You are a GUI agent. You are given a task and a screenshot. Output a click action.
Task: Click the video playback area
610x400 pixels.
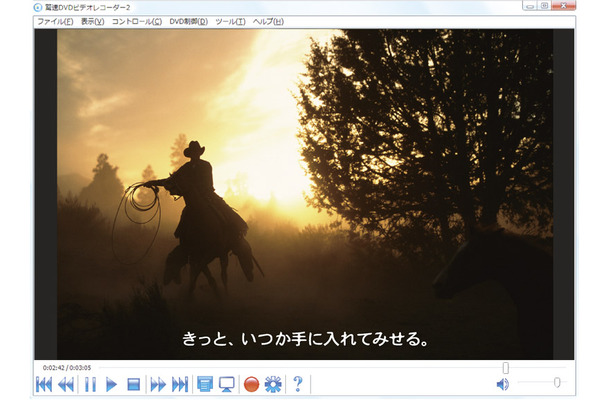(x=304, y=194)
